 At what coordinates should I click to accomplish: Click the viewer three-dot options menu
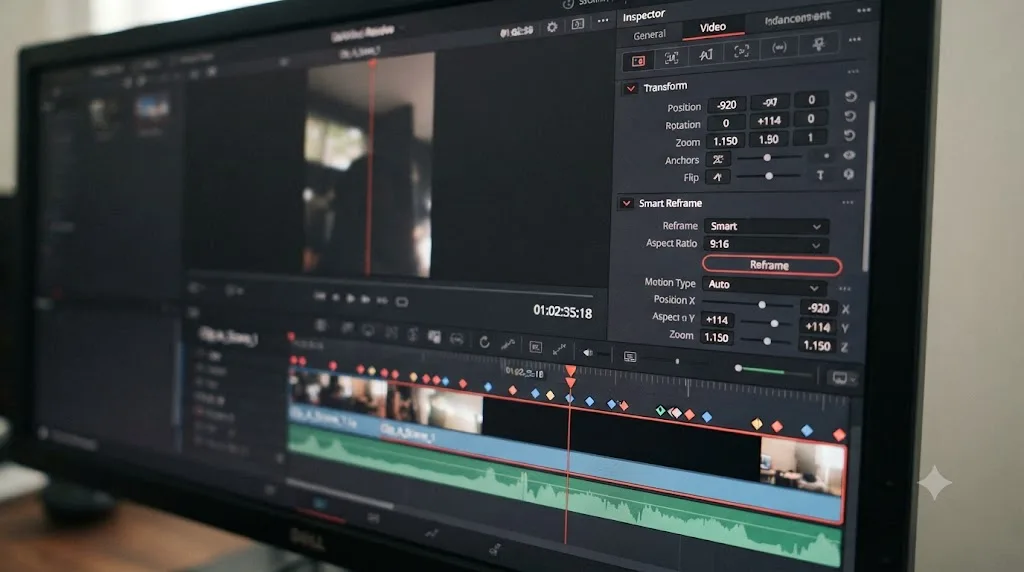(x=603, y=21)
